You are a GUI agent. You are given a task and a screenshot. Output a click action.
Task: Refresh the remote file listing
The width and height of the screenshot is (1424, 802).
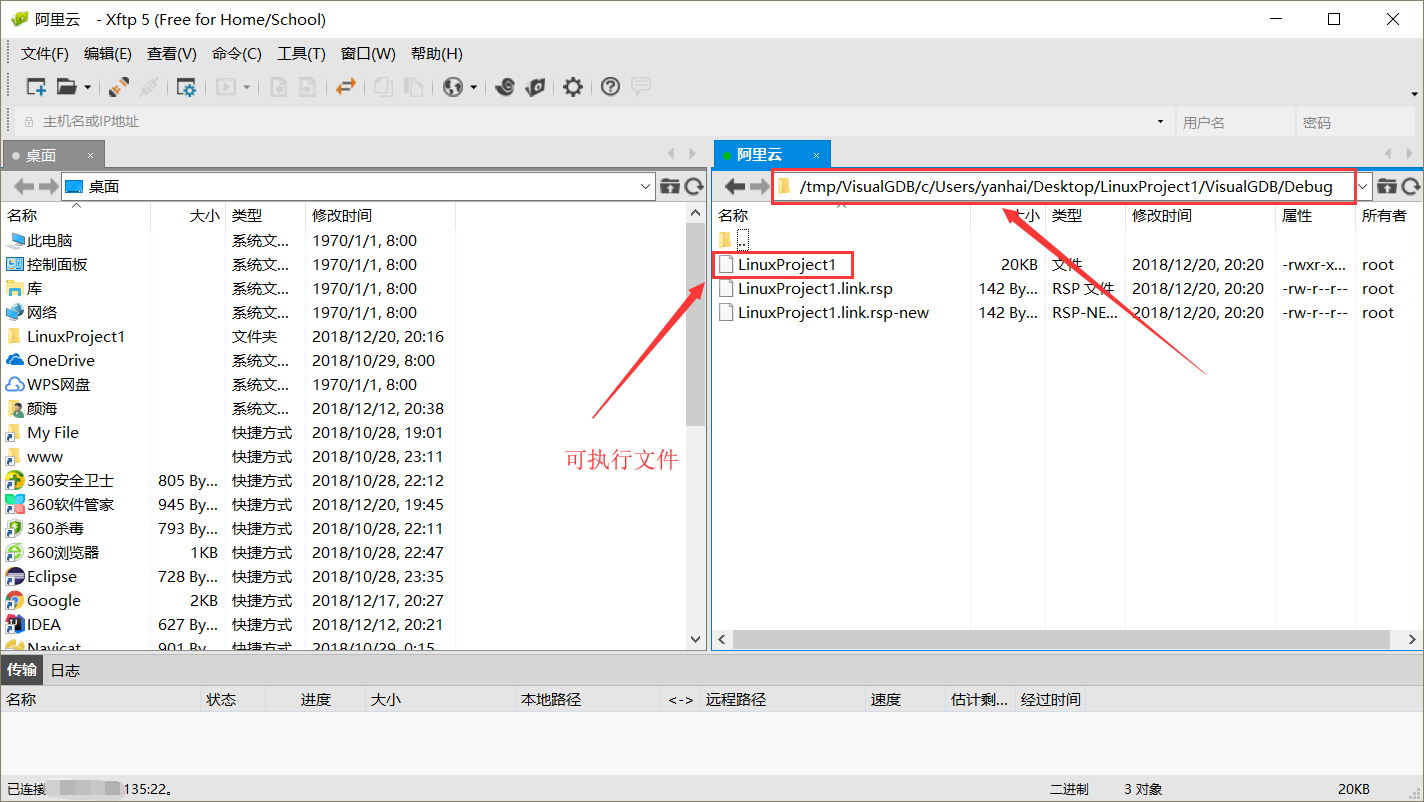tap(1412, 185)
